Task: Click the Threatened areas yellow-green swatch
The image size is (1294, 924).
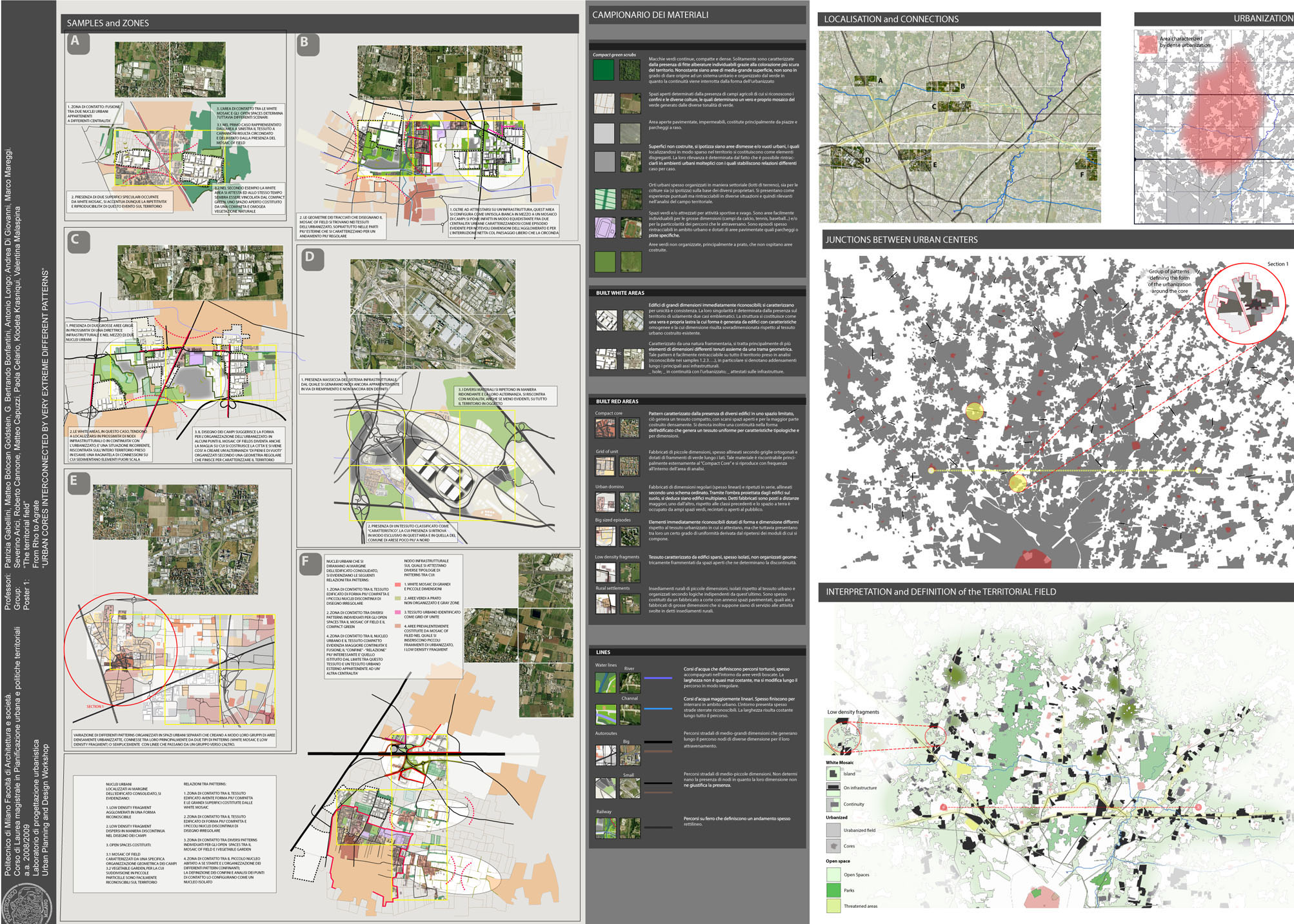Action: tap(833, 905)
